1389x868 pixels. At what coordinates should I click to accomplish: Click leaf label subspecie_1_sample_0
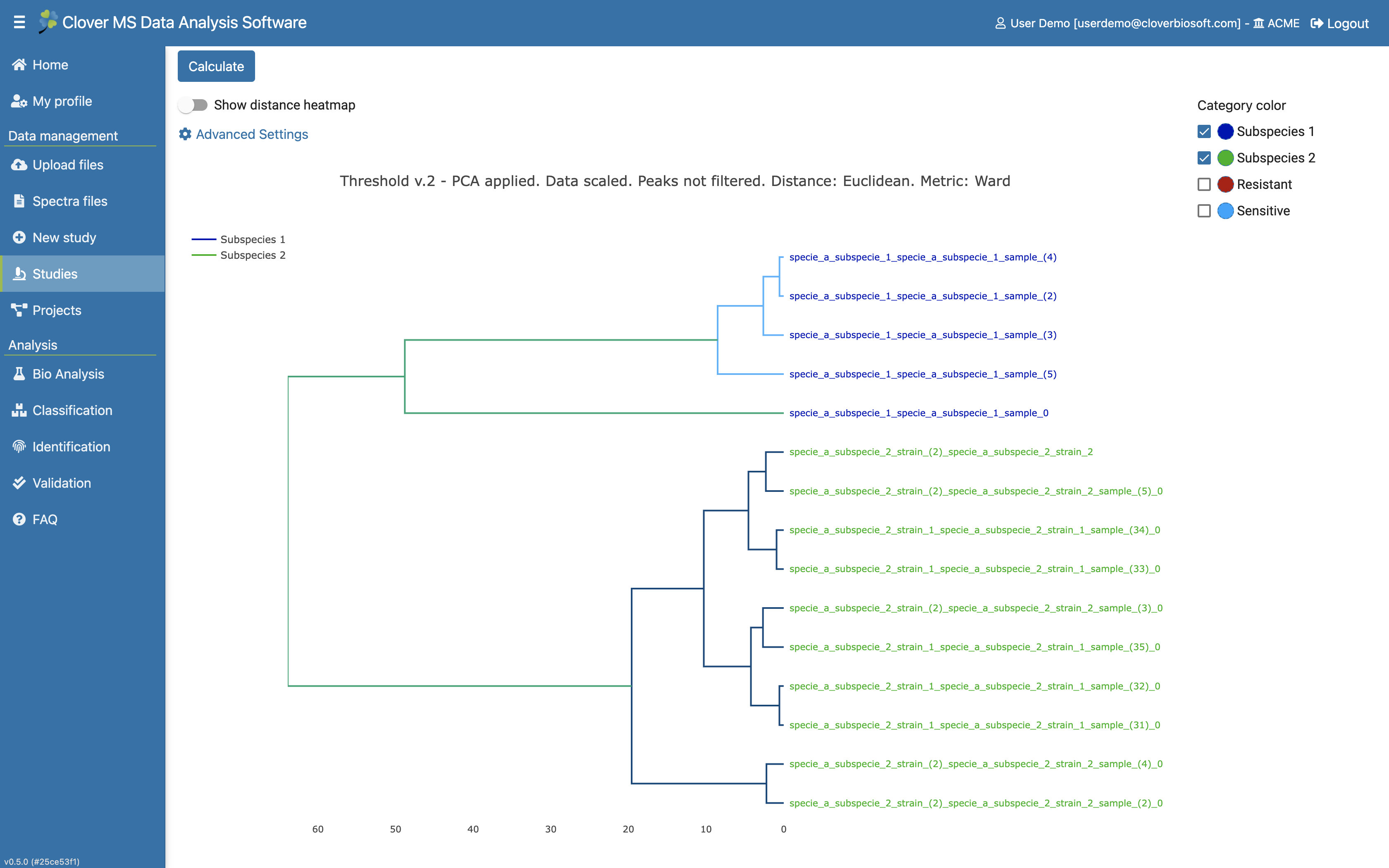[x=919, y=413]
